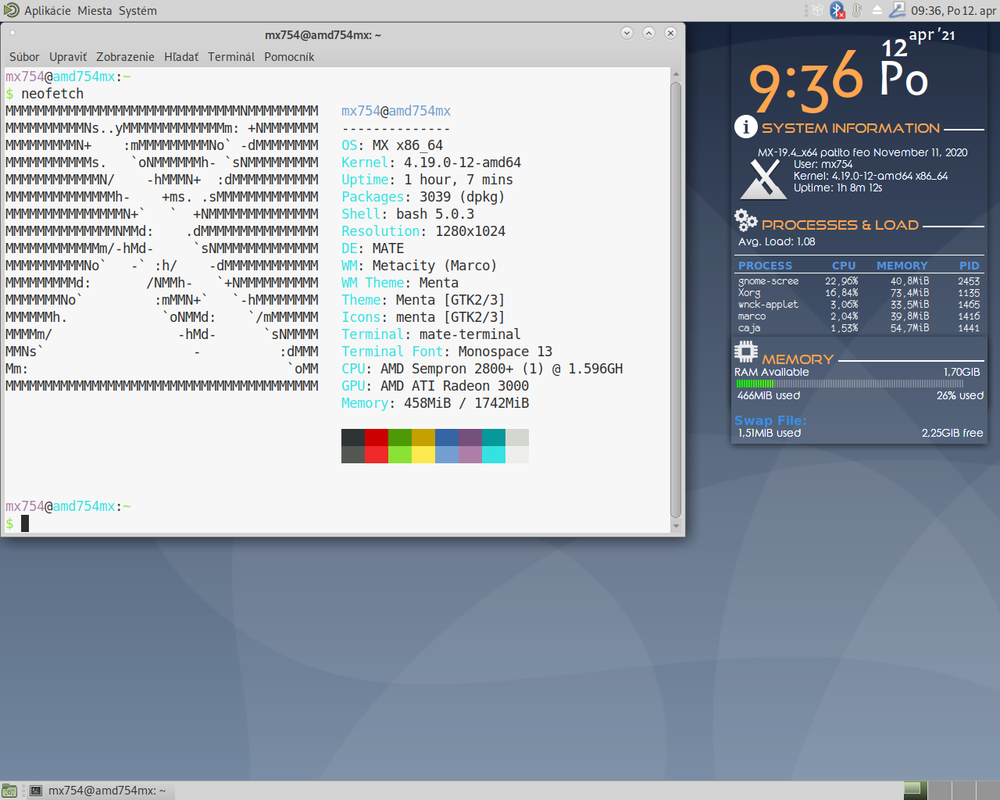Click the terminal window menu dot in titlebar

pyautogui.click(x=12, y=33)
